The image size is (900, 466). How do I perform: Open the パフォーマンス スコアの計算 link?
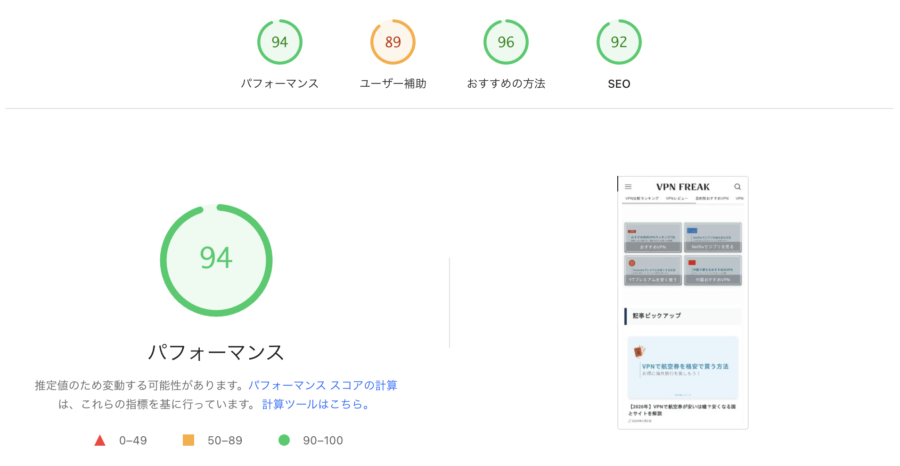click(323, 386)
